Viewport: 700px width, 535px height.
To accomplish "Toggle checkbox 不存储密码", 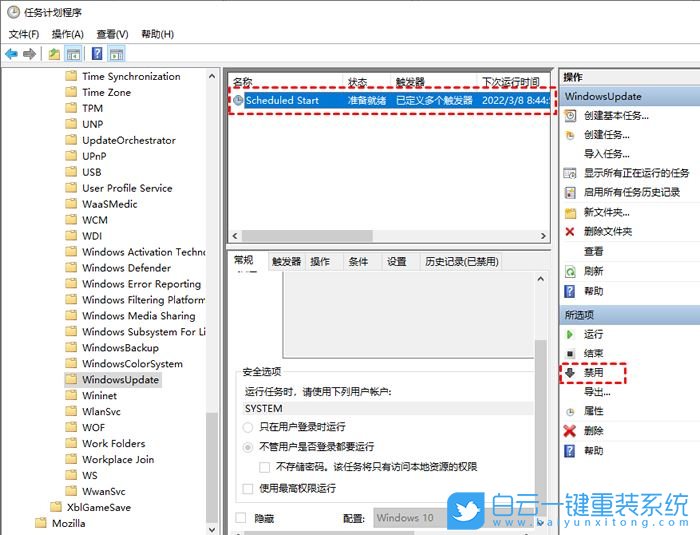I will (x=264, y=467).
